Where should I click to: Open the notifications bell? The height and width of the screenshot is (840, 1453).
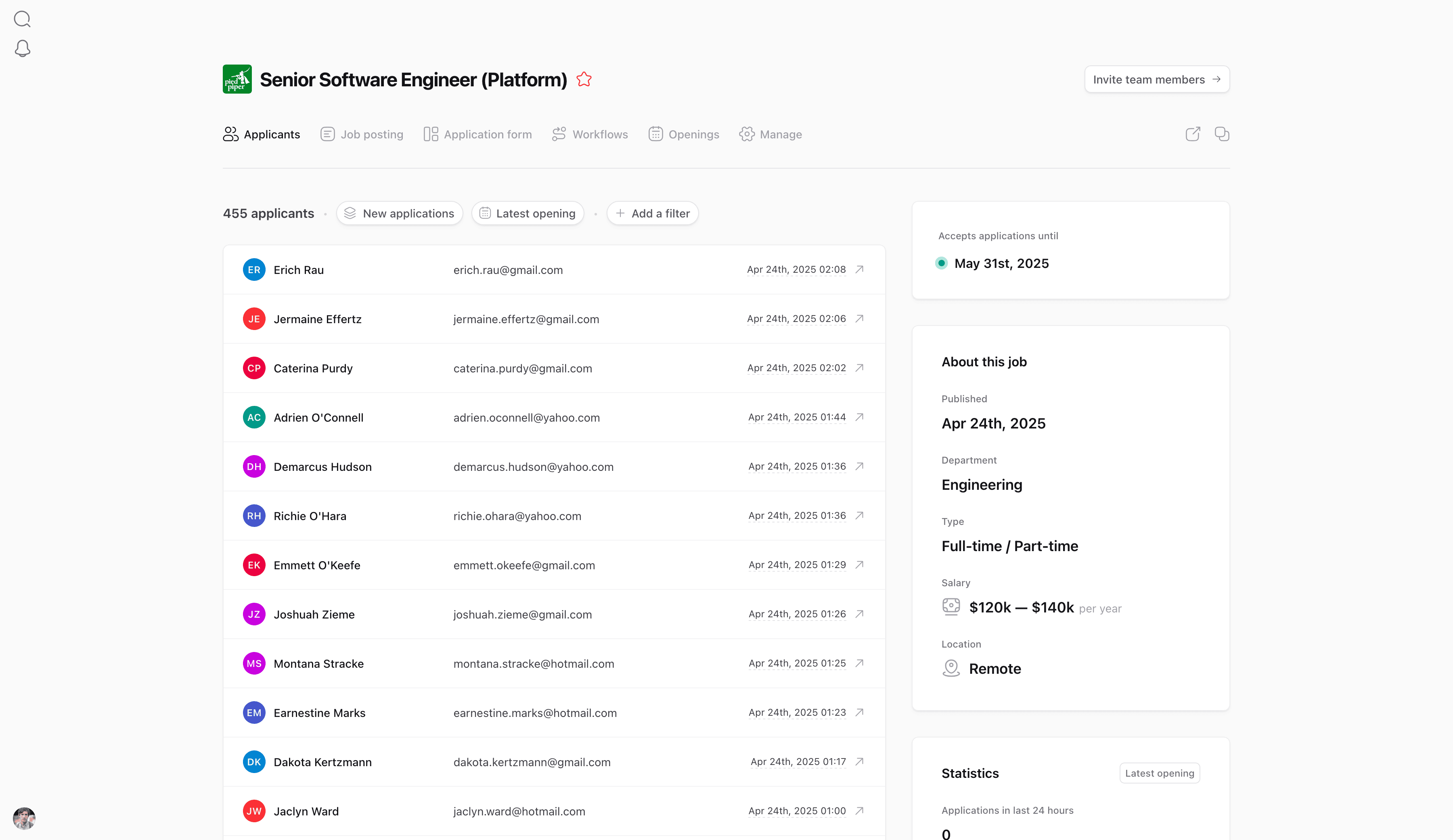[22, 48]
